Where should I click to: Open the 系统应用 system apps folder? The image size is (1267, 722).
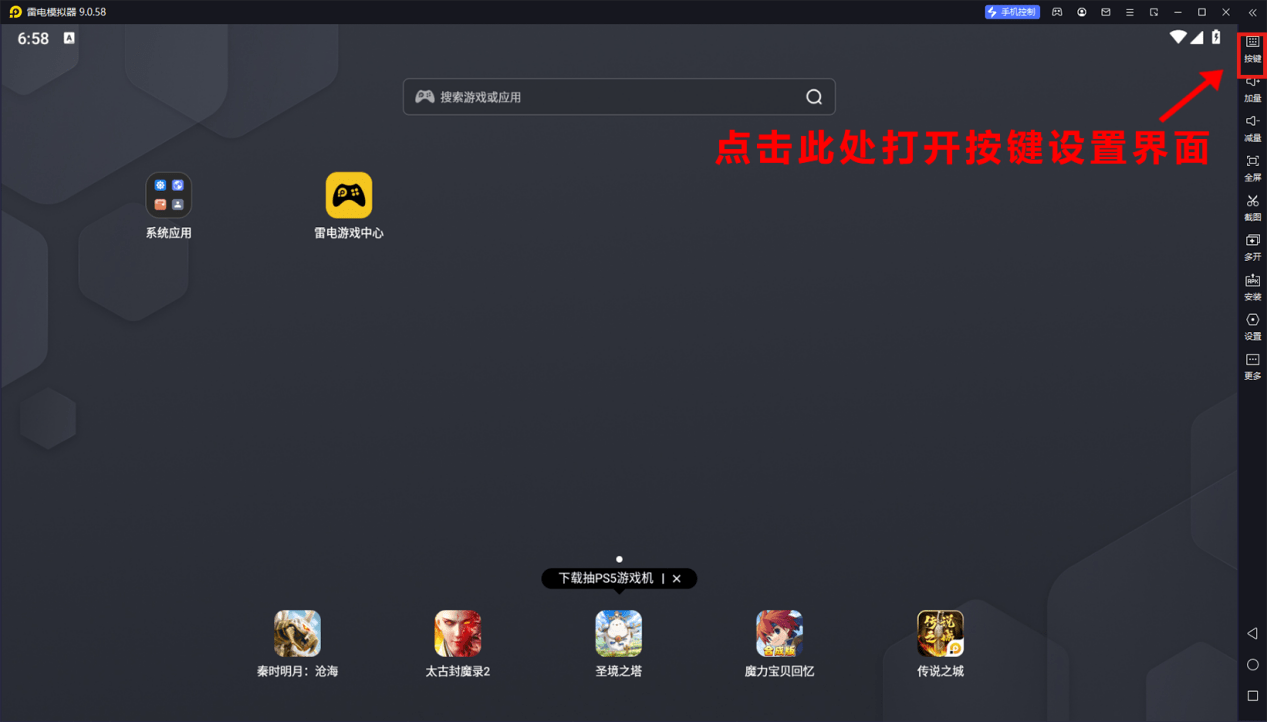click(x=168, y=196)
